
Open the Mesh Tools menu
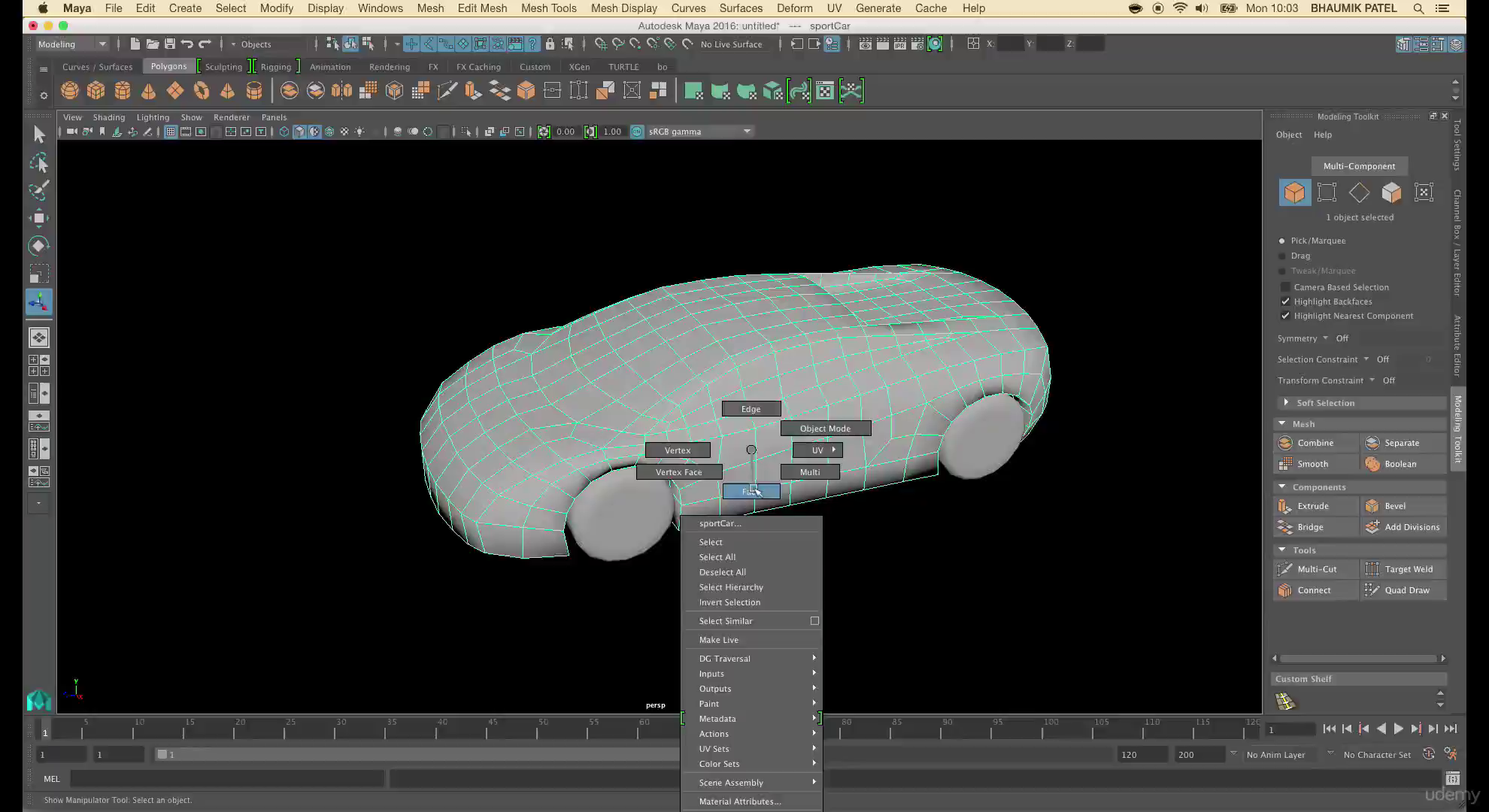pos(548,8)
